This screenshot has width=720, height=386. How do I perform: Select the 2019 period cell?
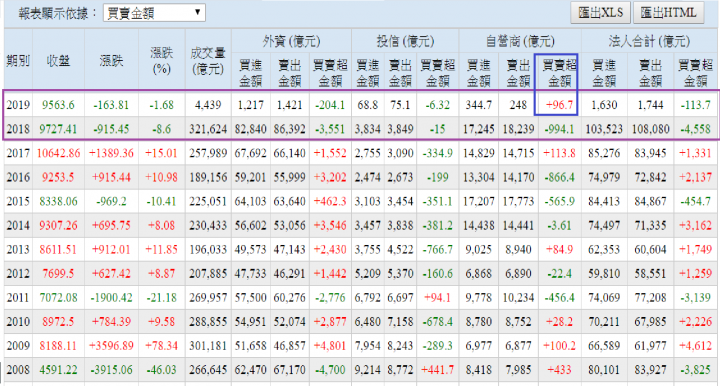pos(18,105)
